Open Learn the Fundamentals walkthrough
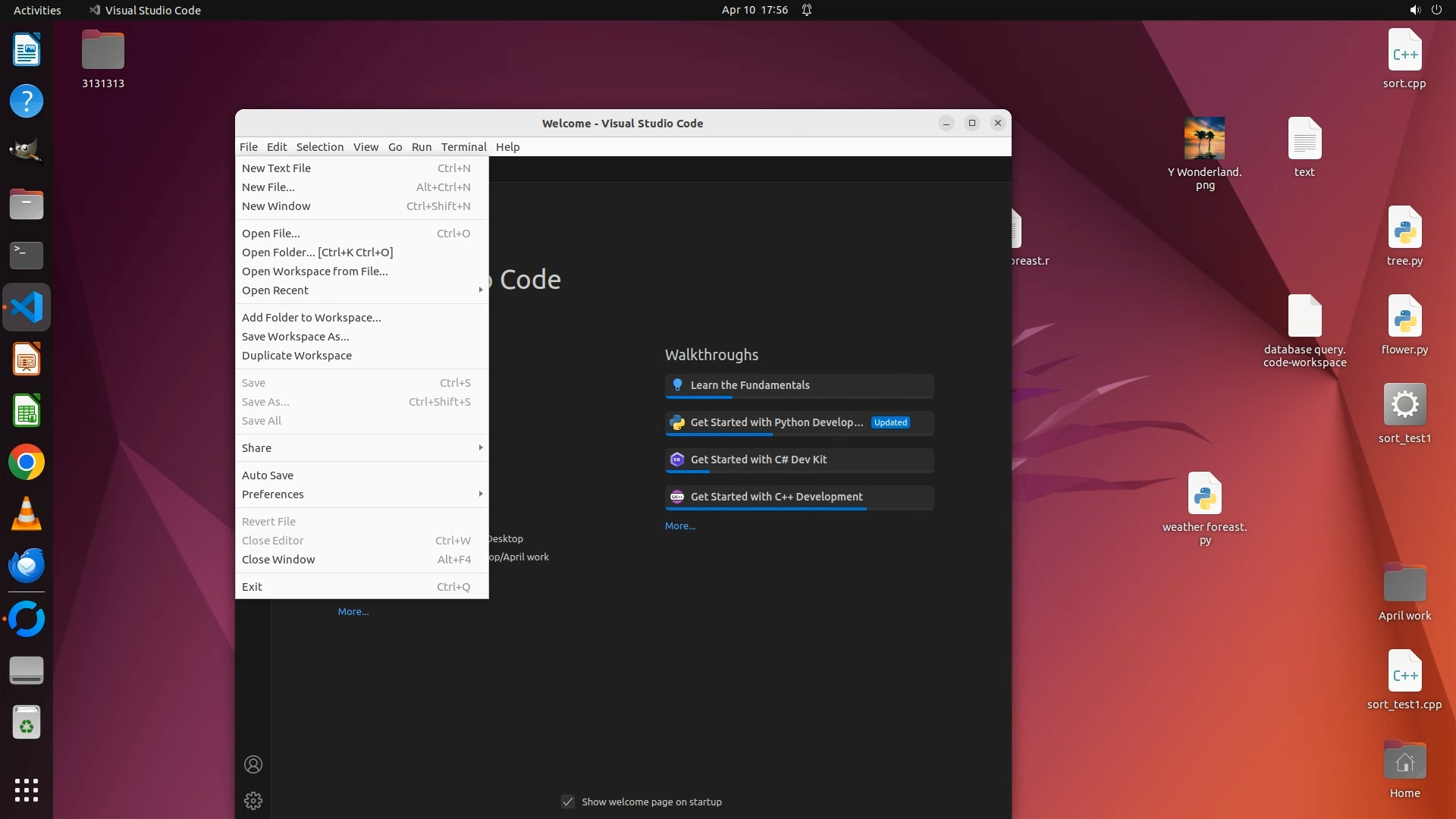This screenshot has height=819, width=1456. pyautogui.click(x=749, y=385)
